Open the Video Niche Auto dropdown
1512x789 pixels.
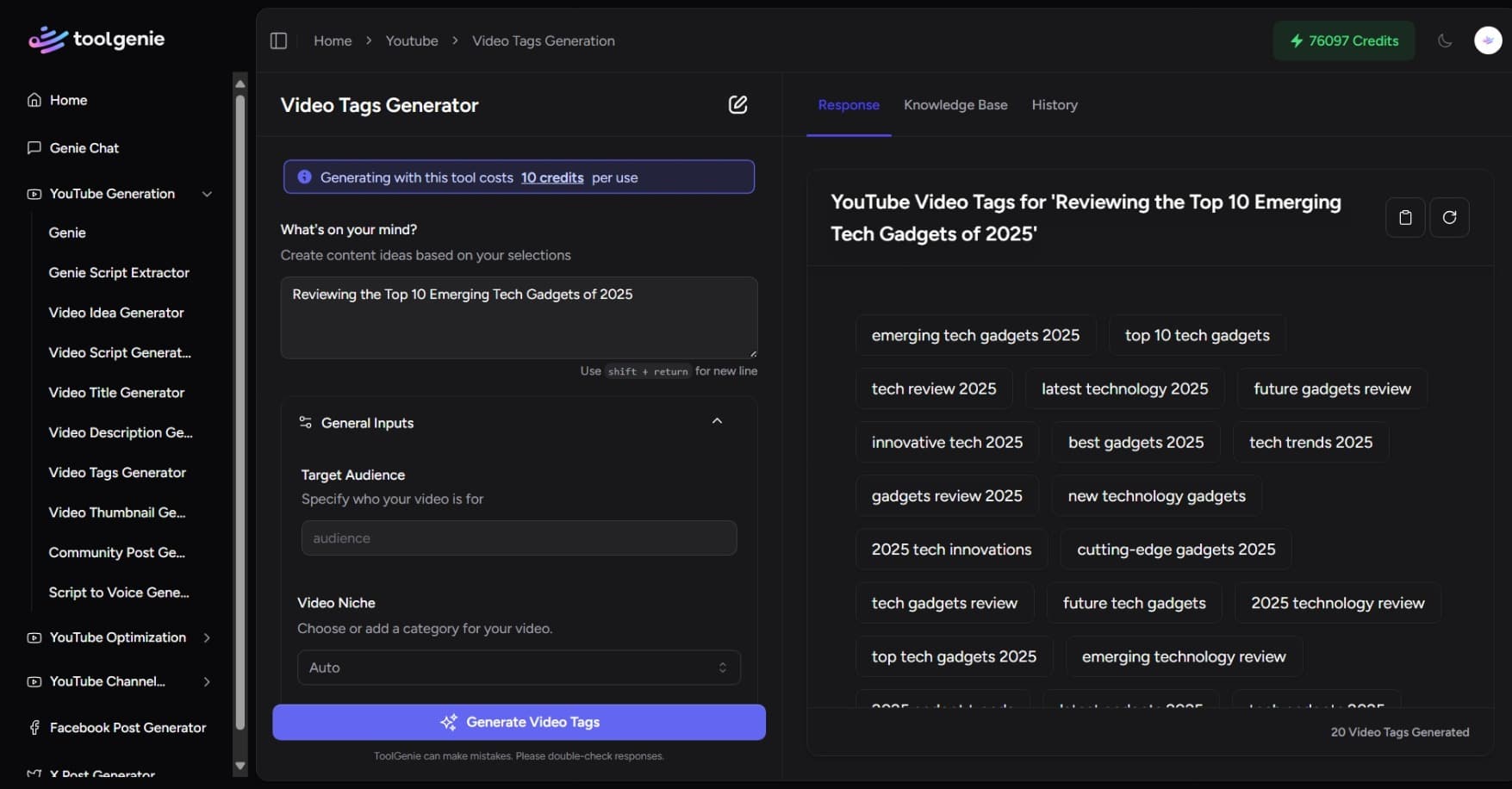tap(519, 668)
